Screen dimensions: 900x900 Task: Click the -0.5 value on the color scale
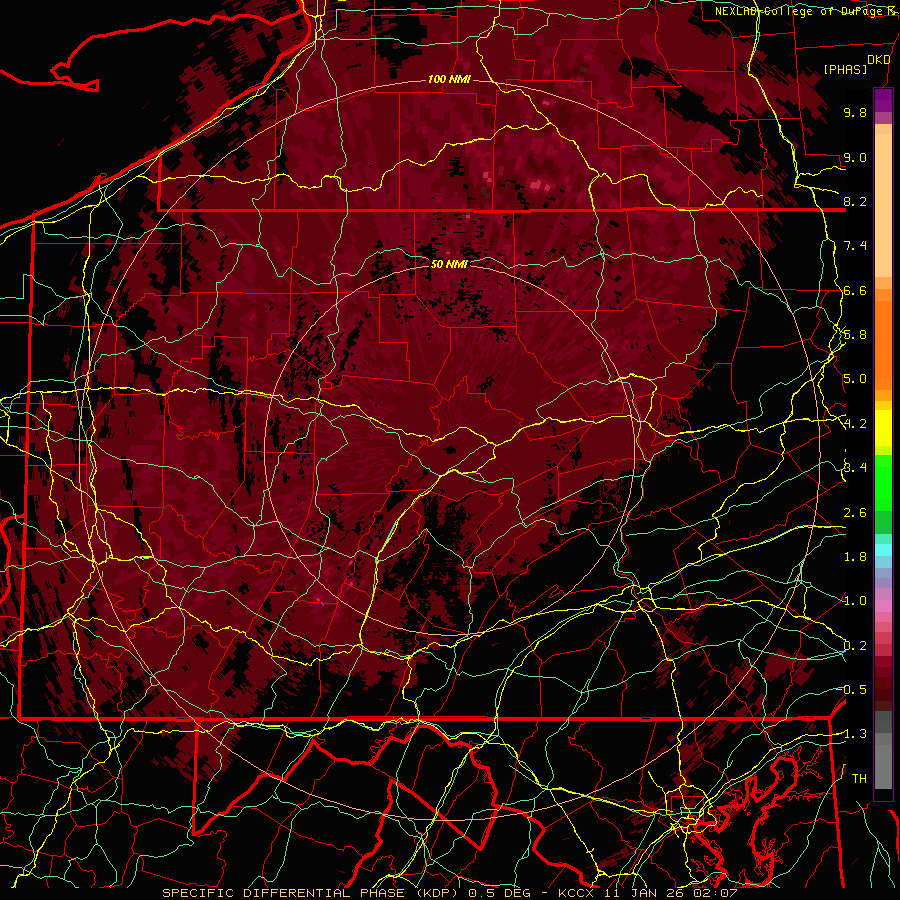tap(853, 690)
